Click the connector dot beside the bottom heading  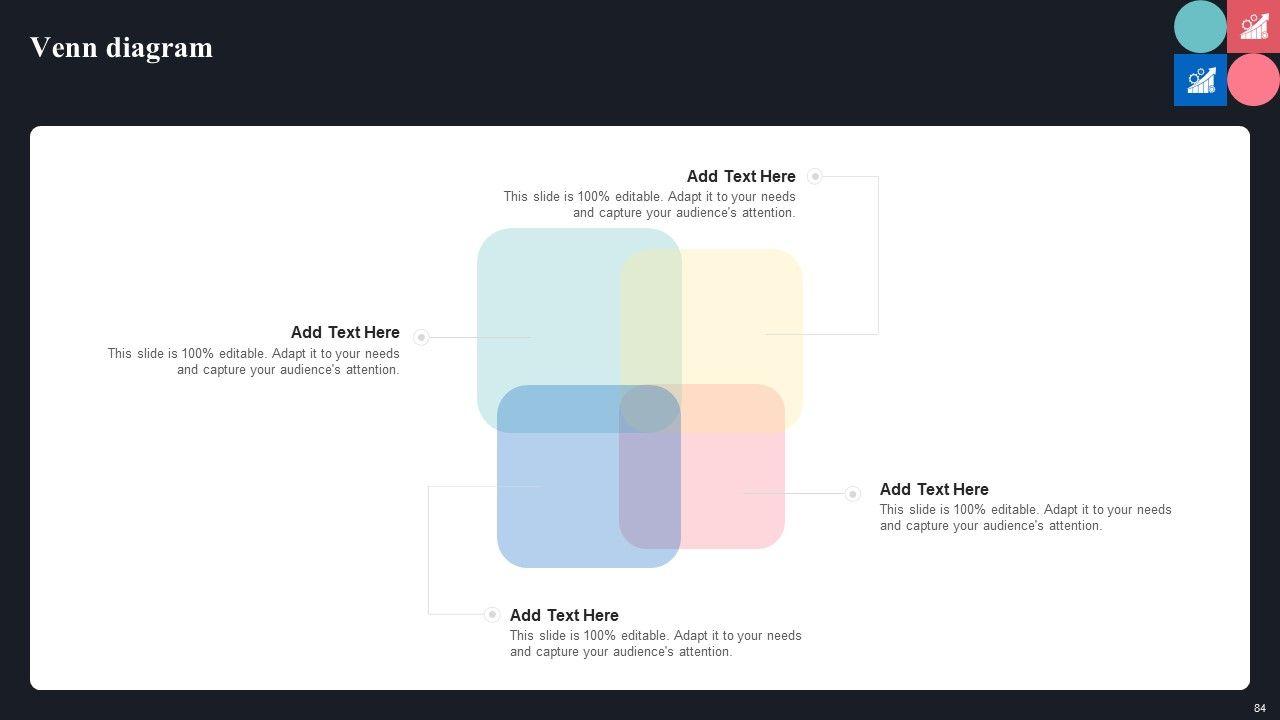[492, 615]
